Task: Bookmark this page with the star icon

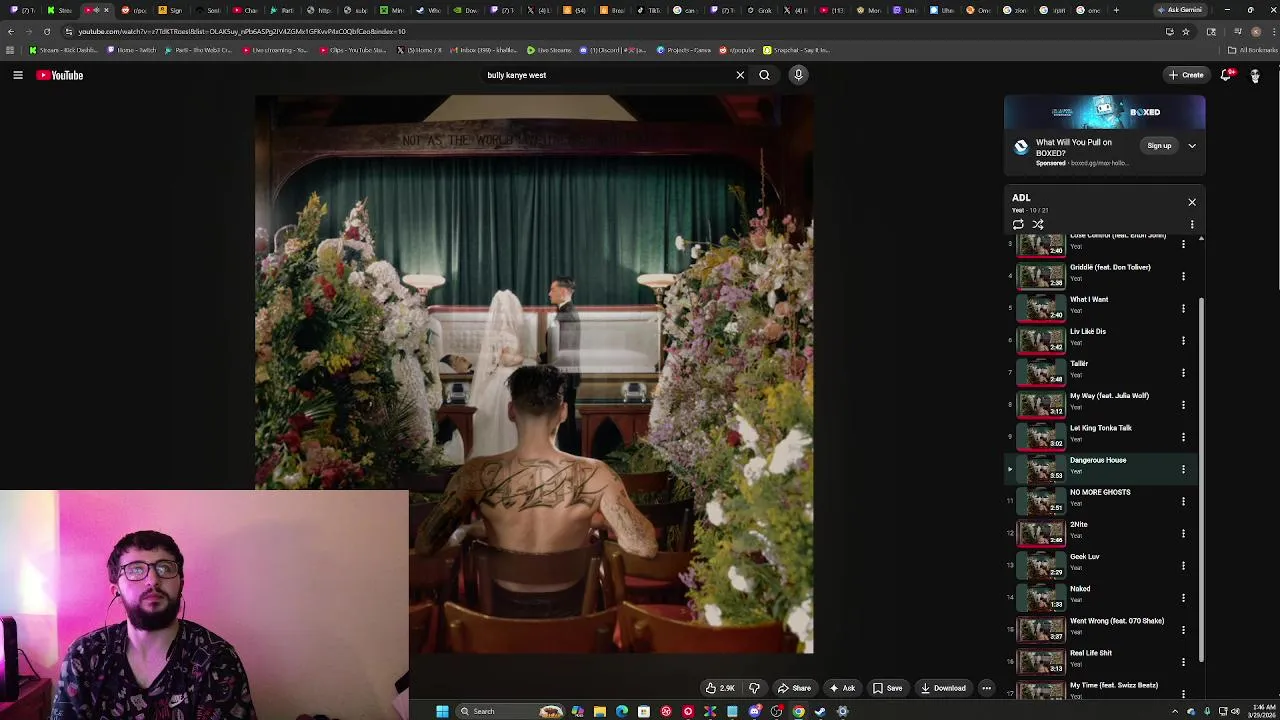Action: coord(1186,31)
